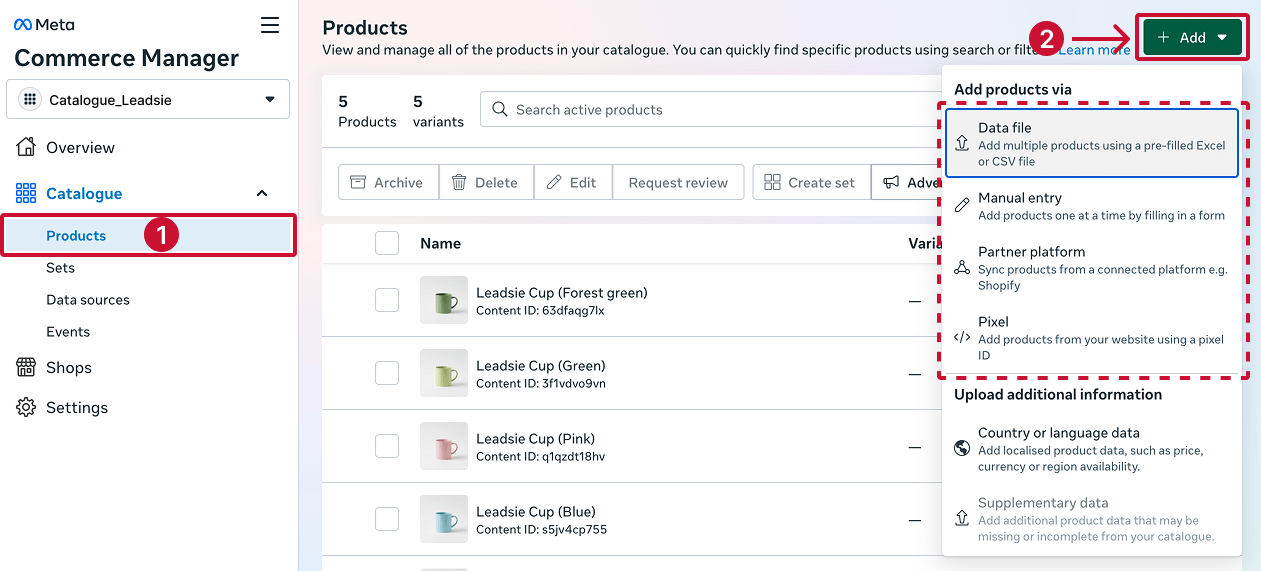Open the Pink cup thumbnail
The image size is (1261, 571).
tap(444, 446)
